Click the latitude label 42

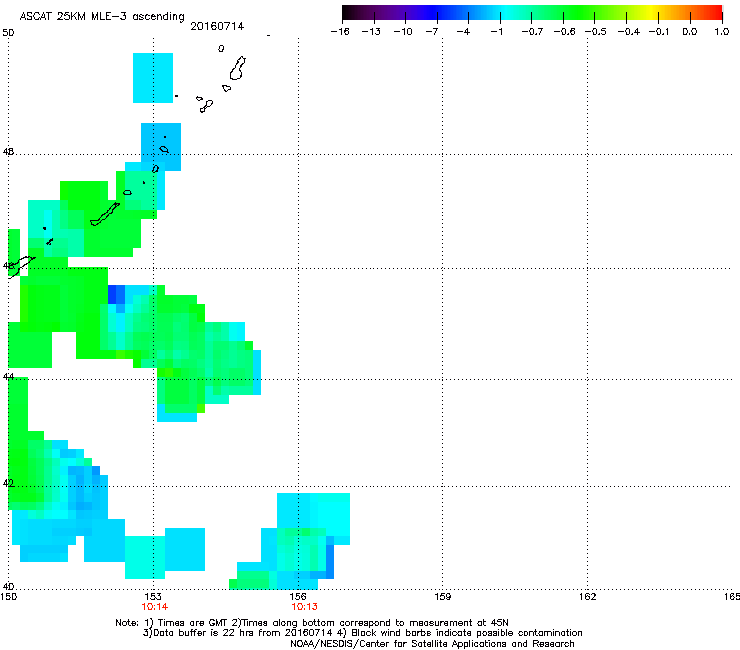click(x=8, y=483)
